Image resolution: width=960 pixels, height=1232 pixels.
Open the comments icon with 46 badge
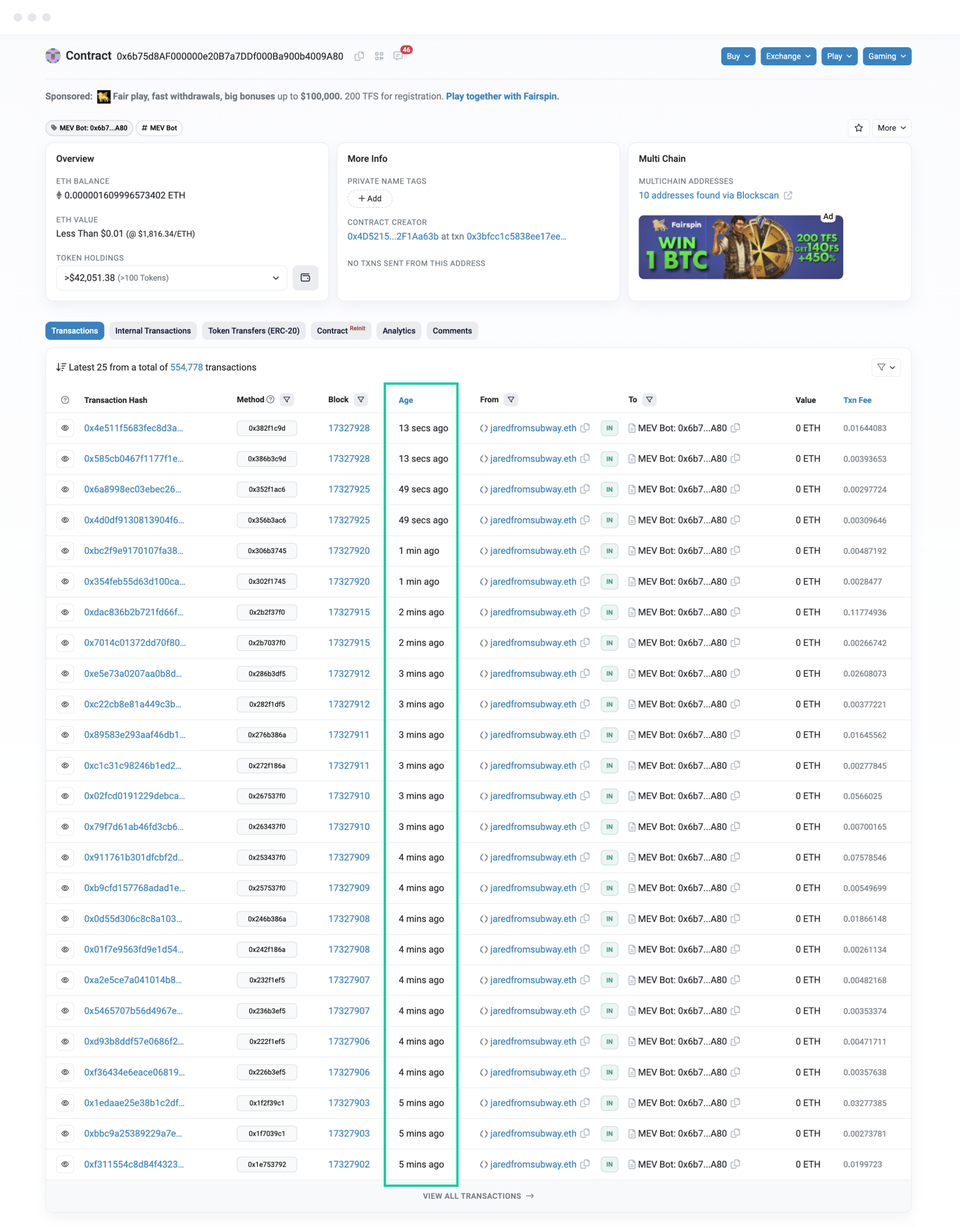click(x=398, y=56)
